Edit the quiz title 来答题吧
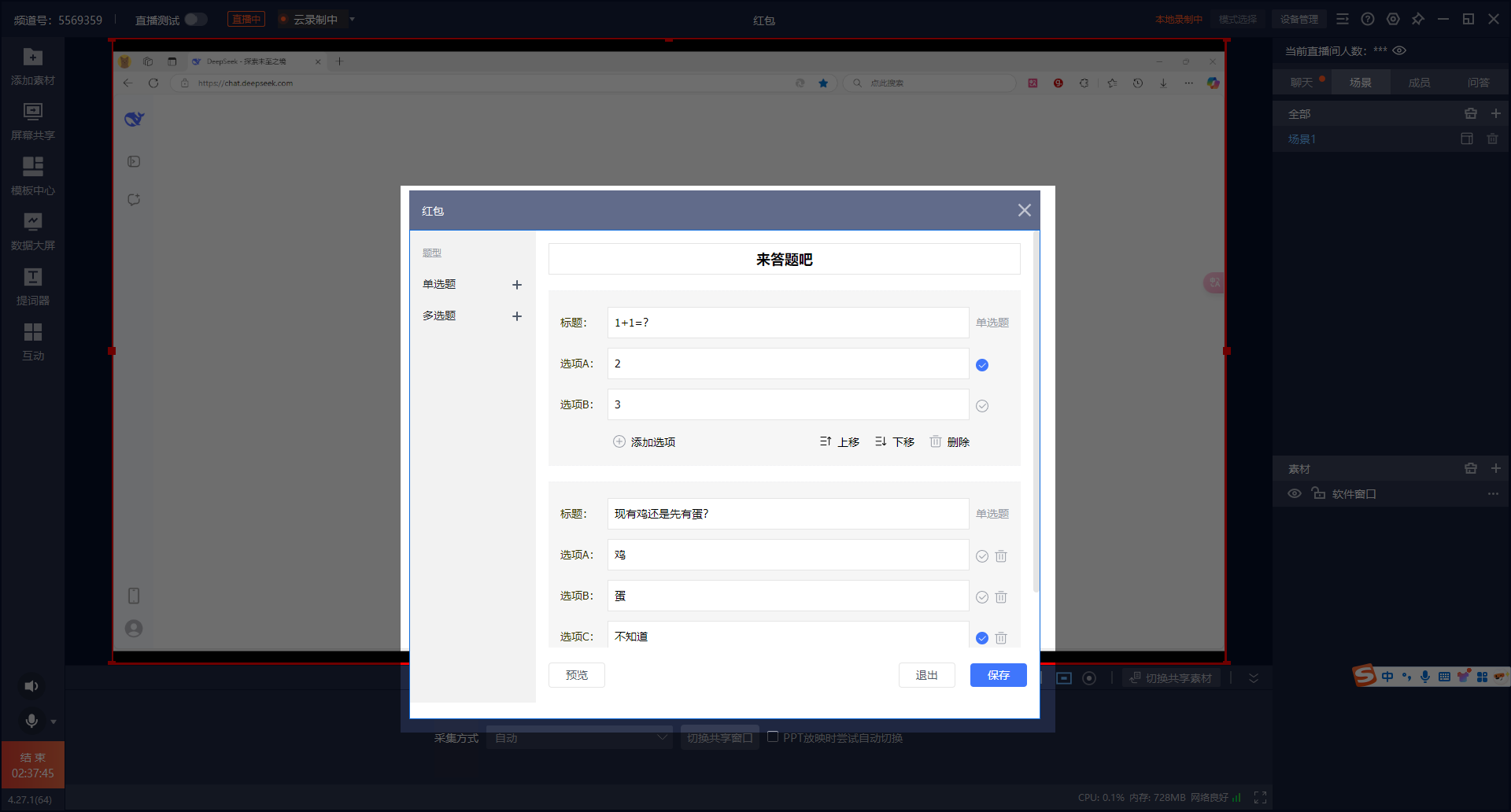1511x812 pixels. point(784,260)
